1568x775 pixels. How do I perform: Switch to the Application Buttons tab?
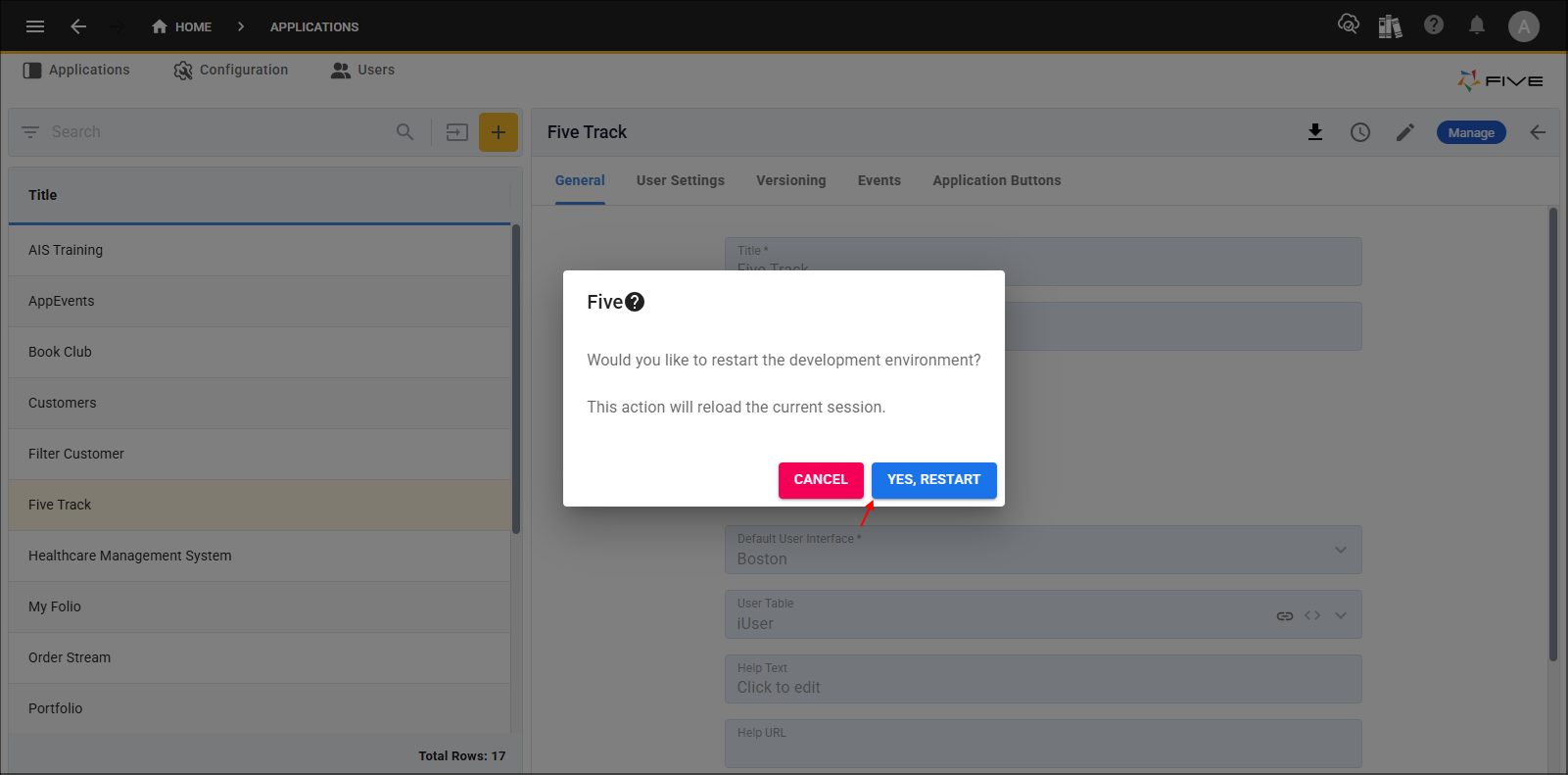point(997,180)
